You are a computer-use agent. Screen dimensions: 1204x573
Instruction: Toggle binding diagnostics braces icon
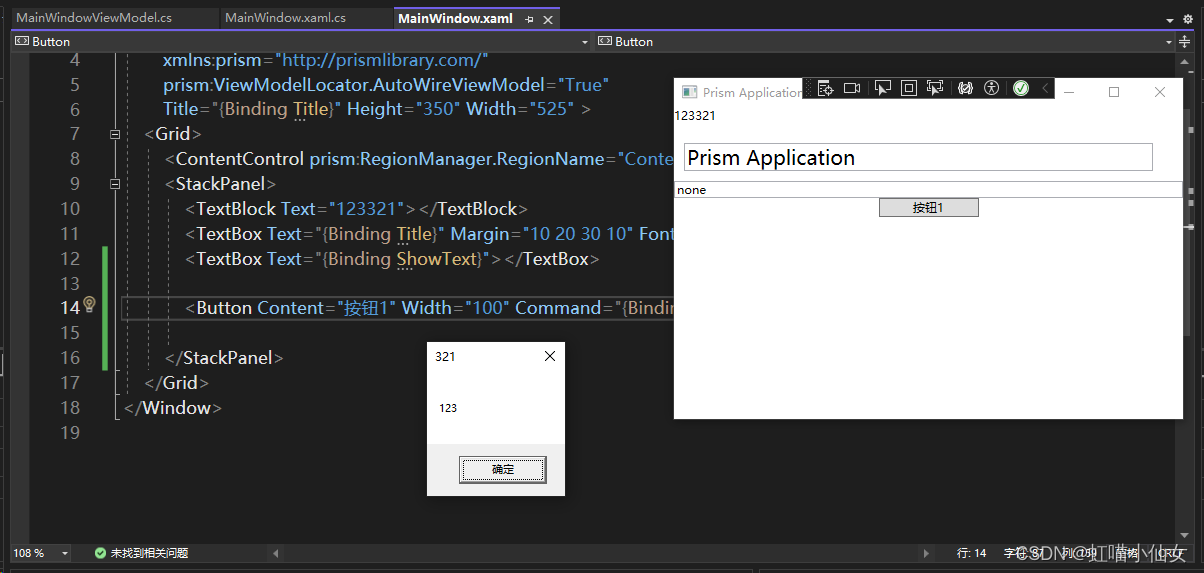pos(965,89)
